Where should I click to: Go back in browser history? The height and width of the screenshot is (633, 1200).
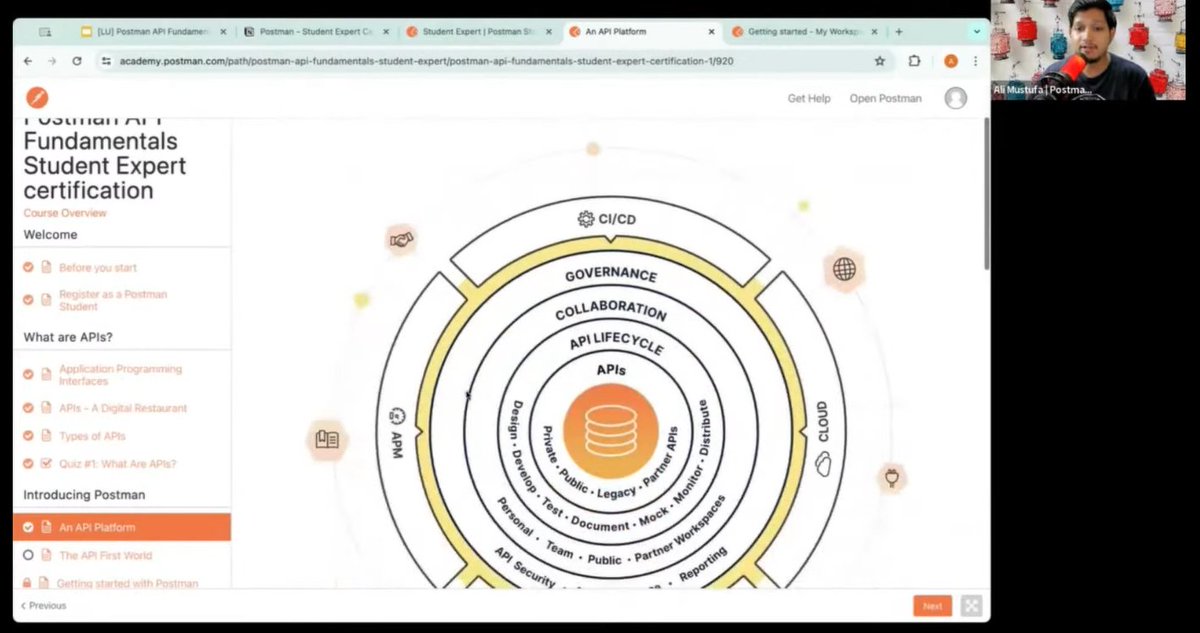28,61
